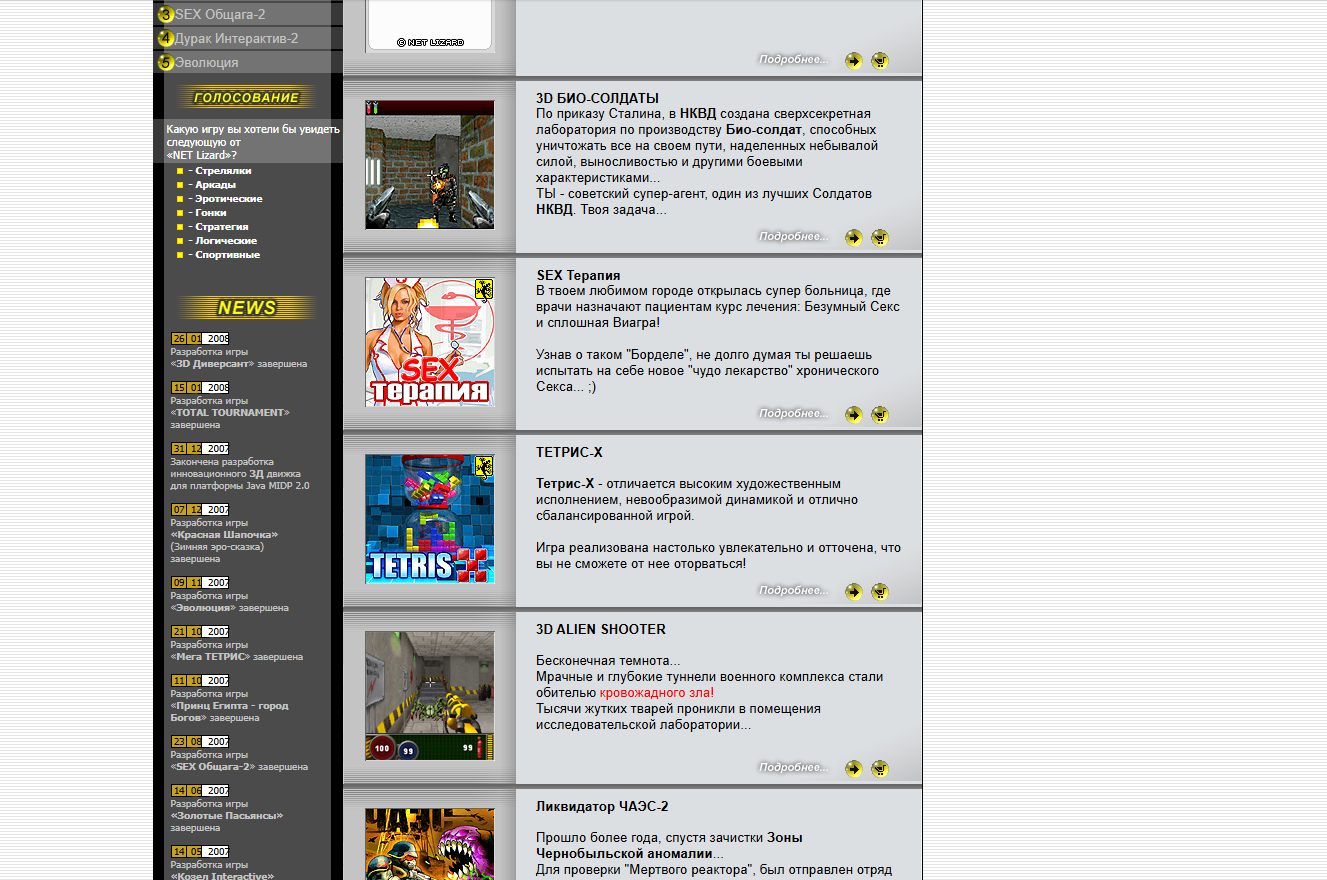Viewport: 1327px width, 880px height.
Task: Click the cart icon for SEX Терапия
Action: 880,414
